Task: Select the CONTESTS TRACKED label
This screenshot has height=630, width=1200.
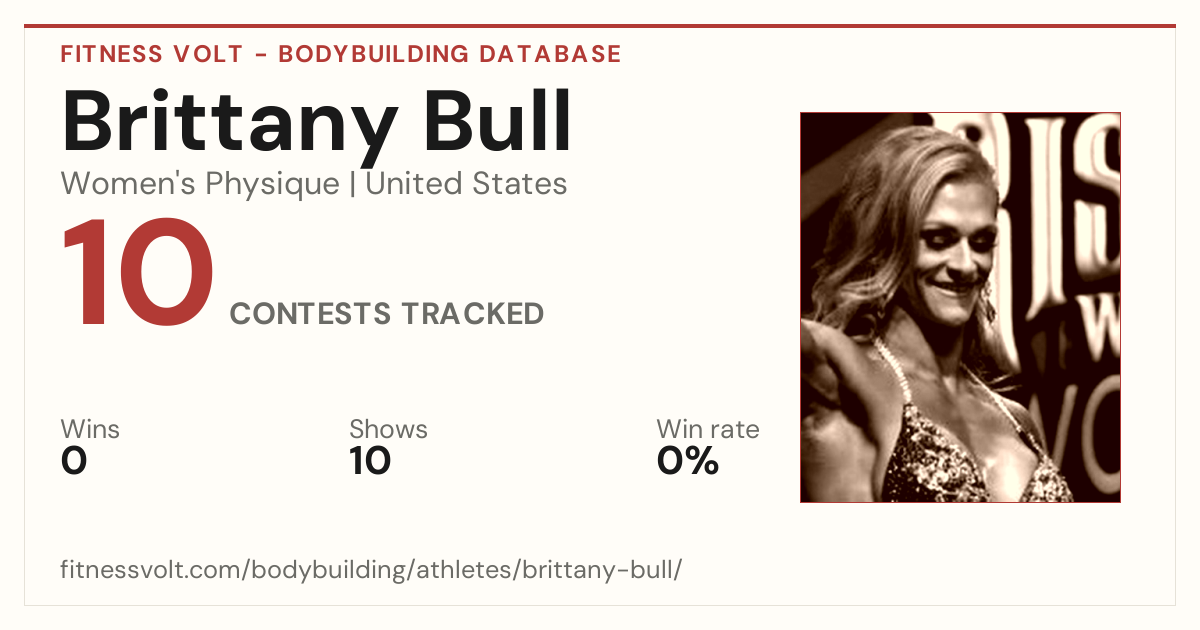Action: click(x=387, y=314)
